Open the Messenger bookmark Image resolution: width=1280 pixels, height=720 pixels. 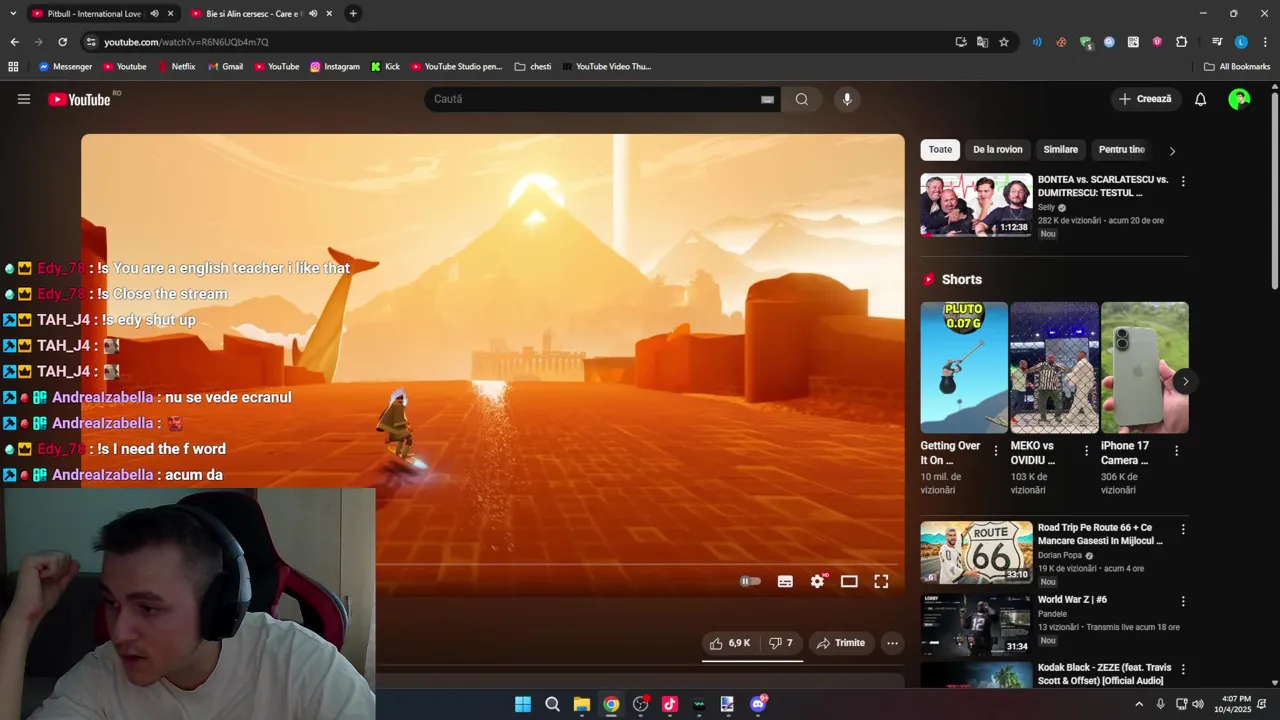[65, 67]
